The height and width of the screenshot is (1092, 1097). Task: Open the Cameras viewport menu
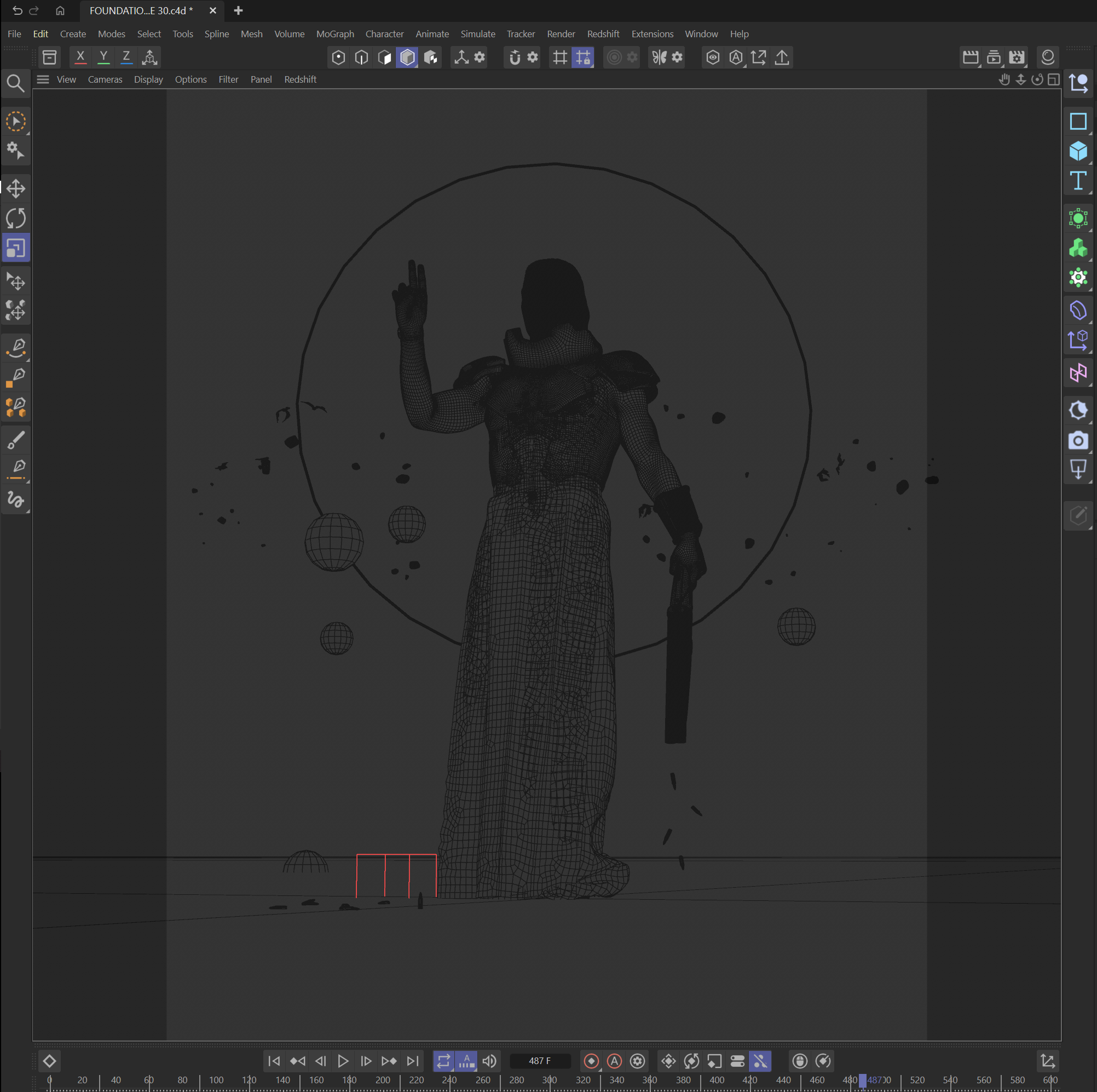pos(105,79)
